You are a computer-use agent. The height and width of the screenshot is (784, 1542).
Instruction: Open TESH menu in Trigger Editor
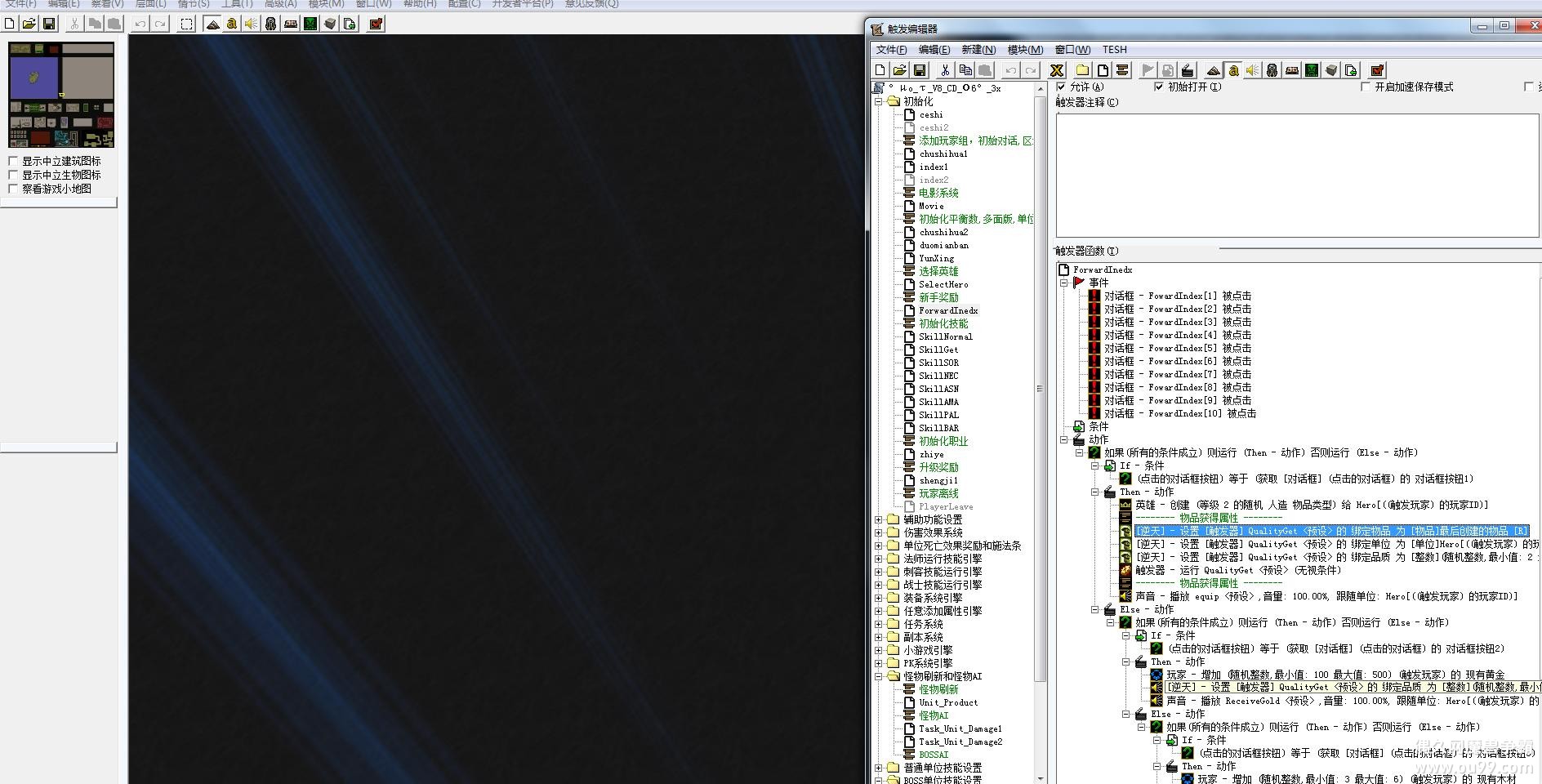[1114, 50]
